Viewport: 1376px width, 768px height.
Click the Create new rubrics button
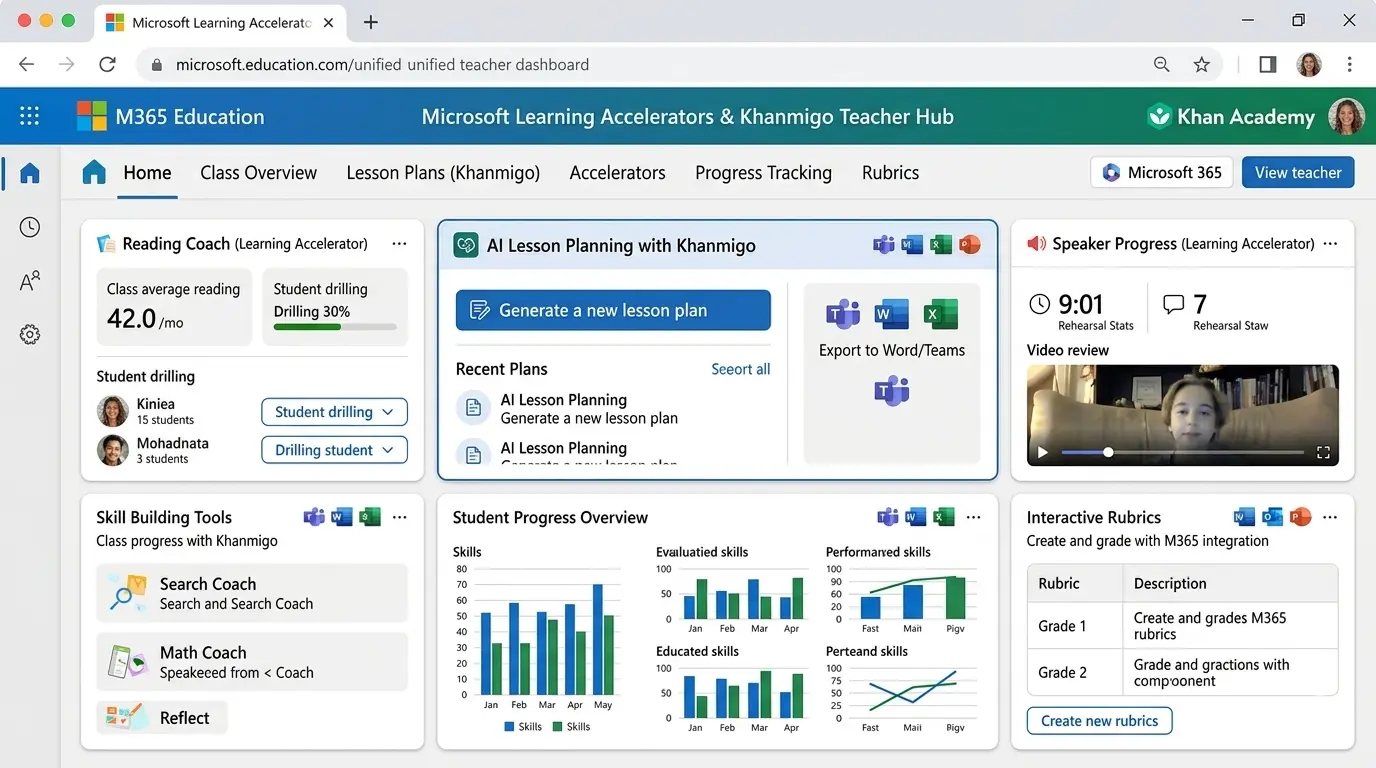[1099, 720]
